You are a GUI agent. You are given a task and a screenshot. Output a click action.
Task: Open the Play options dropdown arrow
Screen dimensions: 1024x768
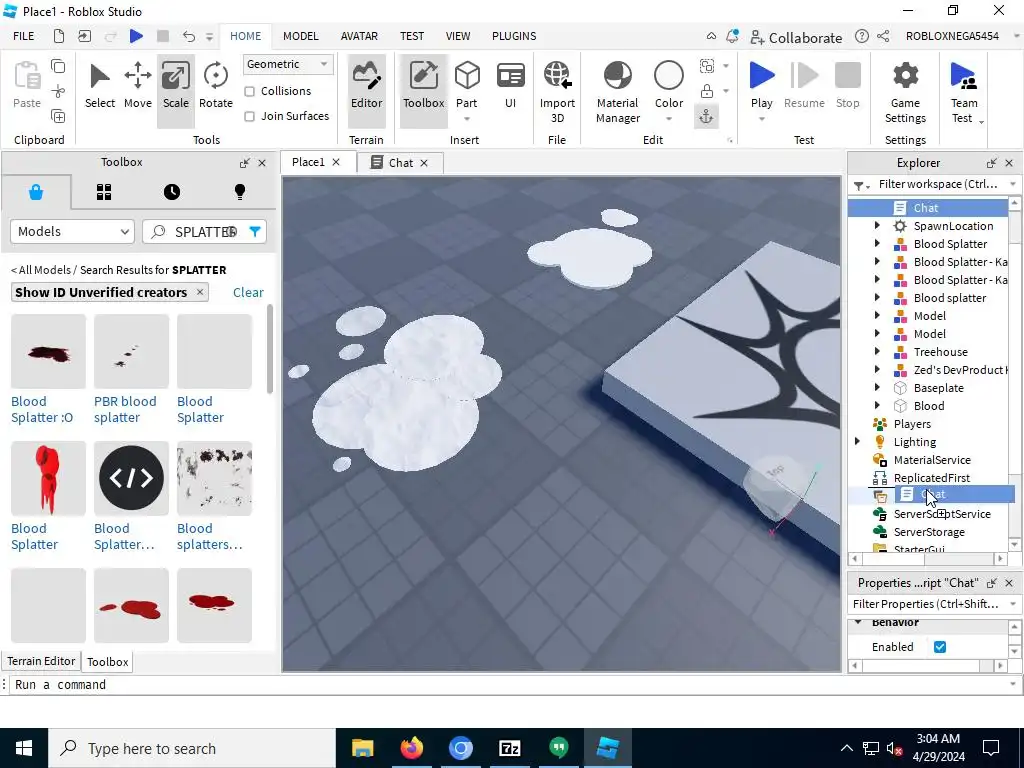[761, 119]
